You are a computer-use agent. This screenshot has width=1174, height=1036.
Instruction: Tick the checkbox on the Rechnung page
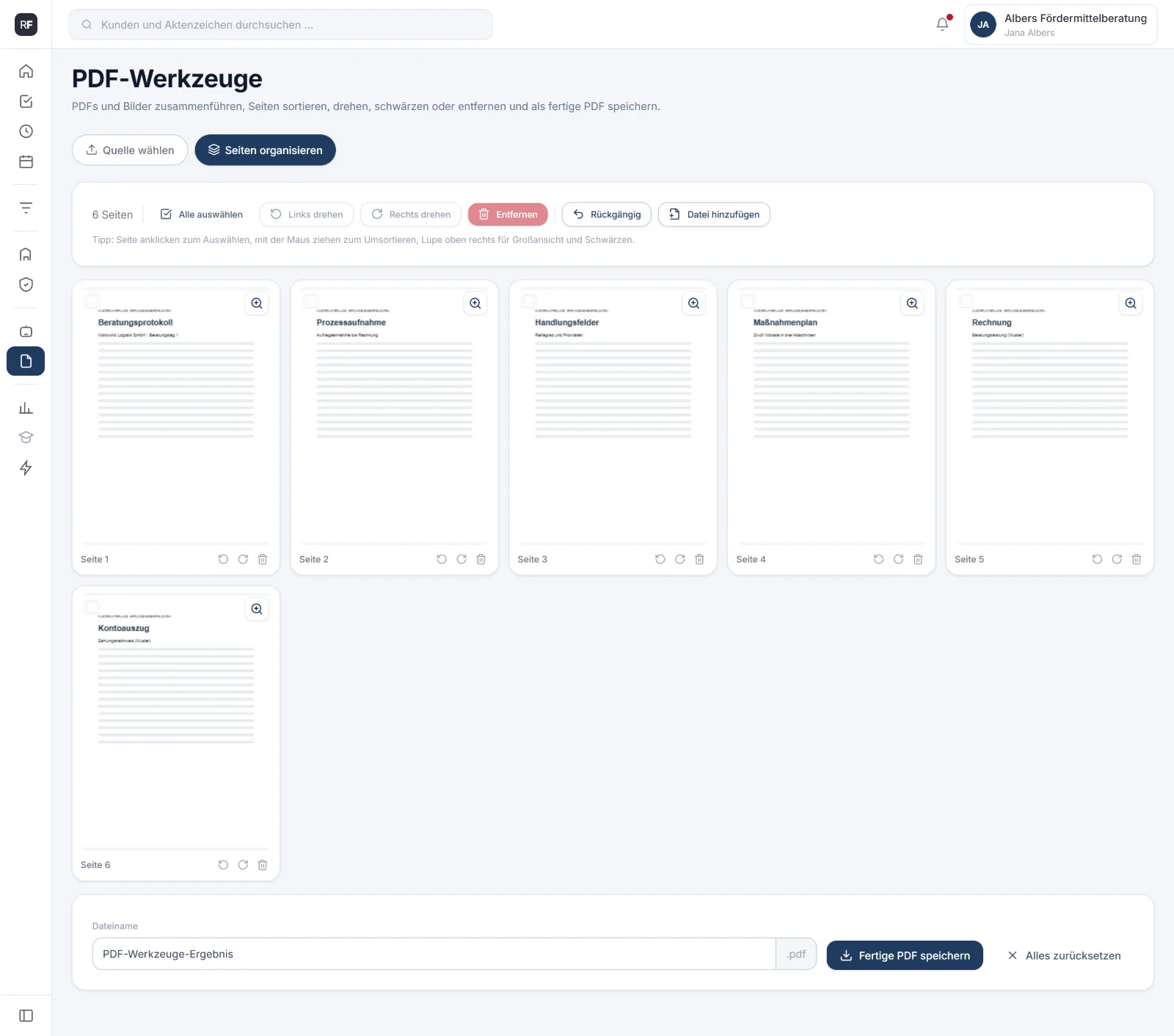(x=966, y=301)
